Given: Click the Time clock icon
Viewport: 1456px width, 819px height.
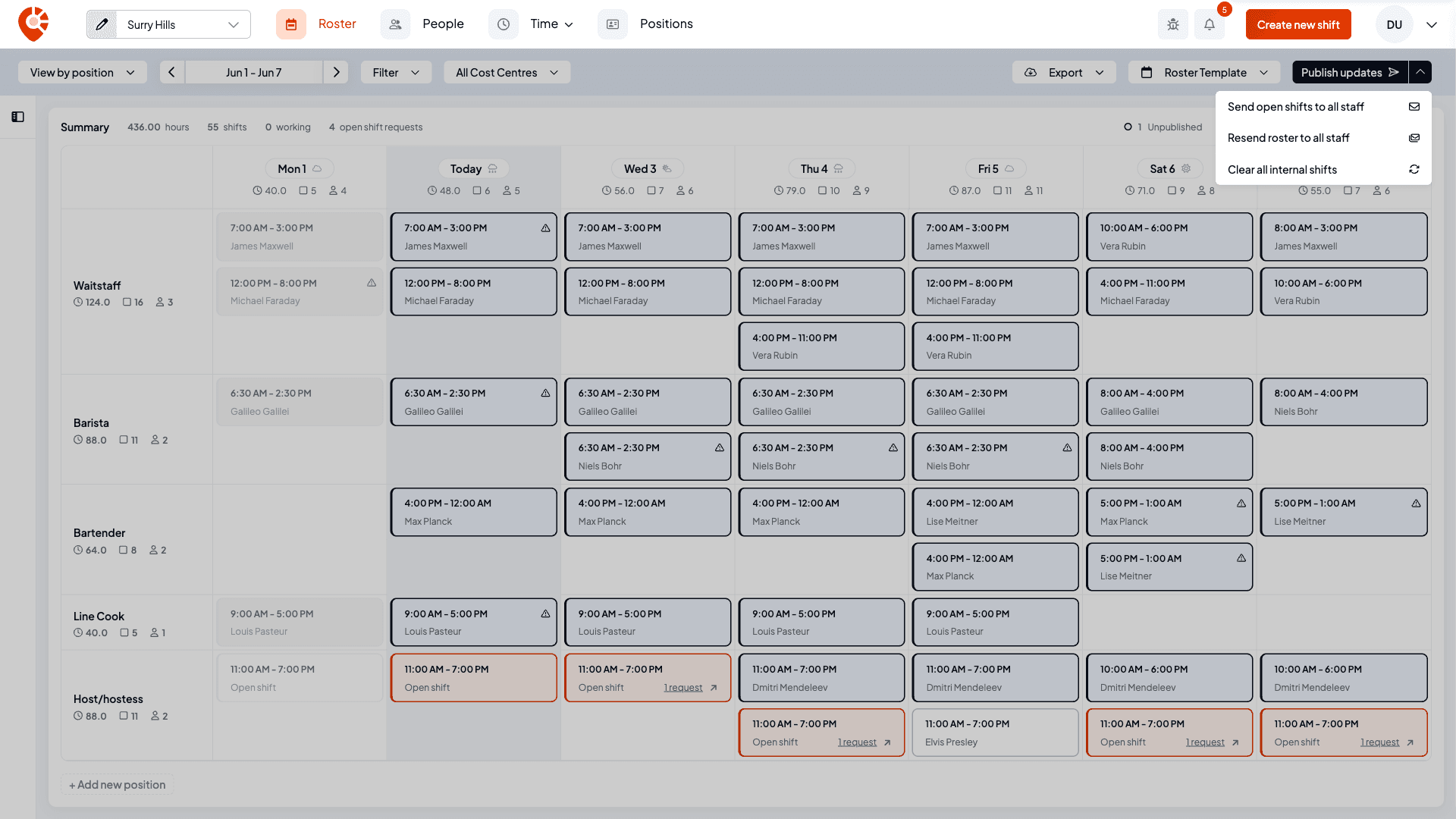Looking at the screenshot, I should pyautogui.click(x=504, y=24).
